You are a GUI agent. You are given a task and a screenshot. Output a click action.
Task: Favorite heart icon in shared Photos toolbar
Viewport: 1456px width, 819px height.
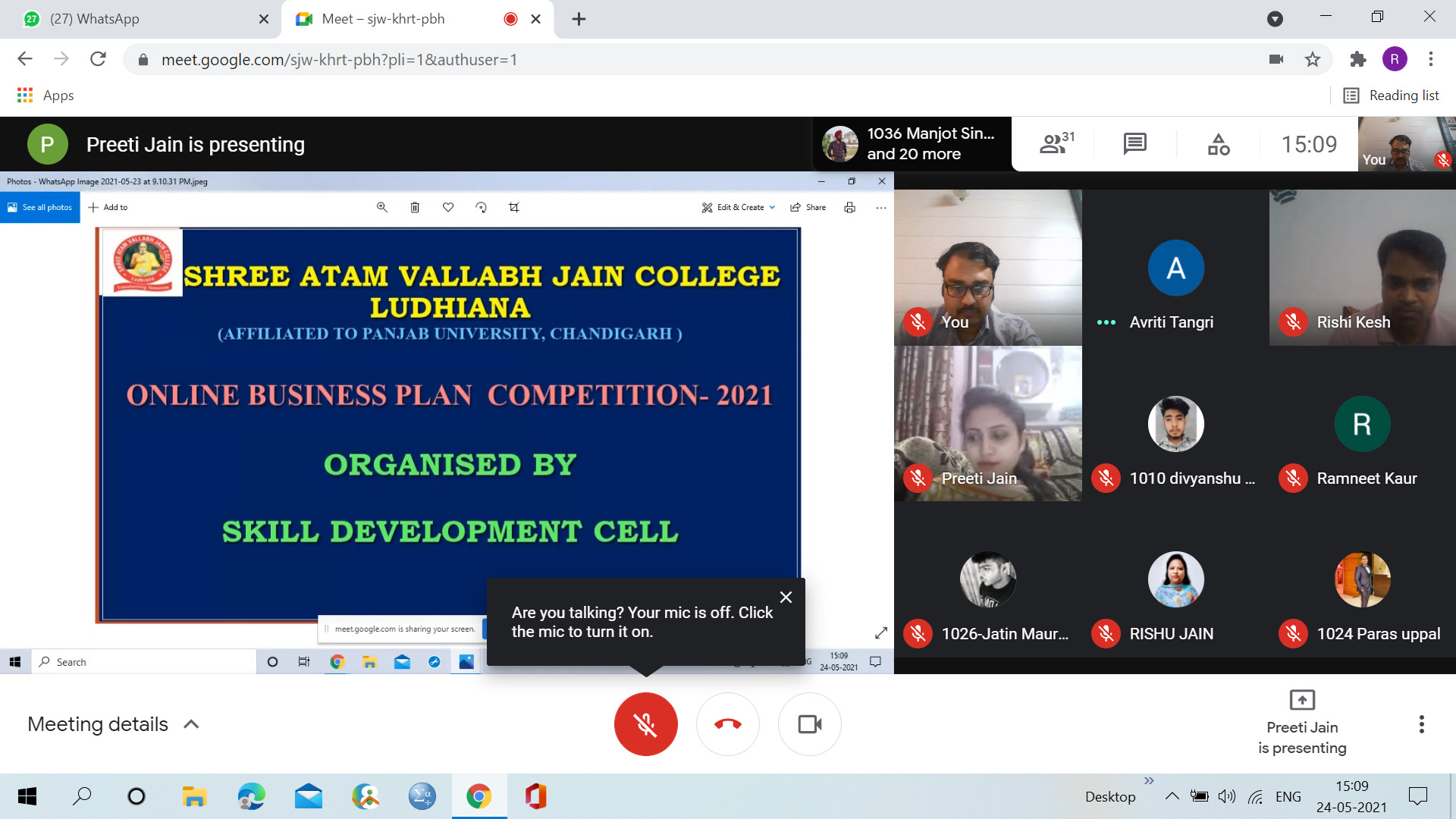(448, 207)
